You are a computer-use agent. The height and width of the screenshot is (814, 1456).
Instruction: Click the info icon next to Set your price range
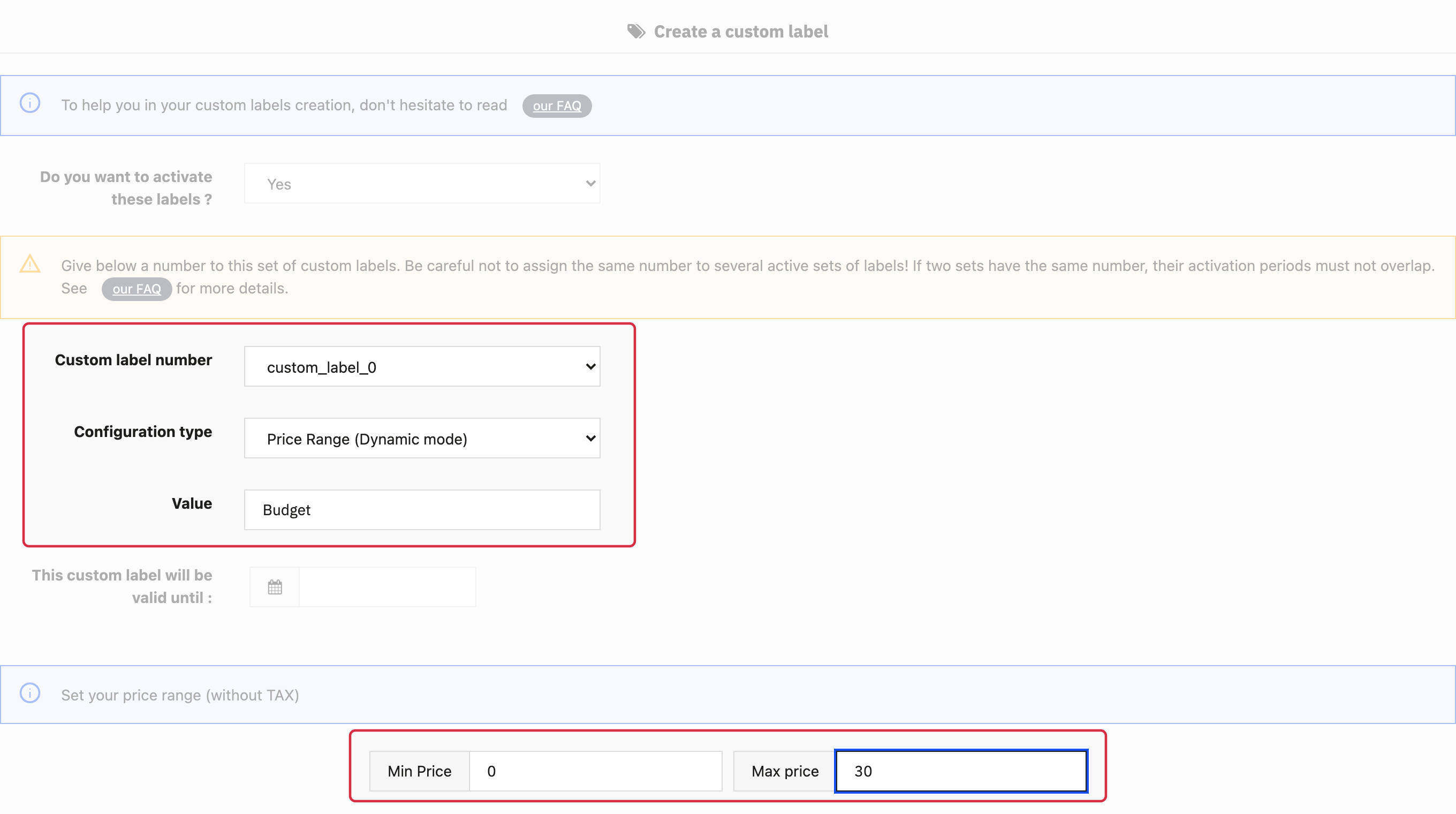tap(30, 693)
